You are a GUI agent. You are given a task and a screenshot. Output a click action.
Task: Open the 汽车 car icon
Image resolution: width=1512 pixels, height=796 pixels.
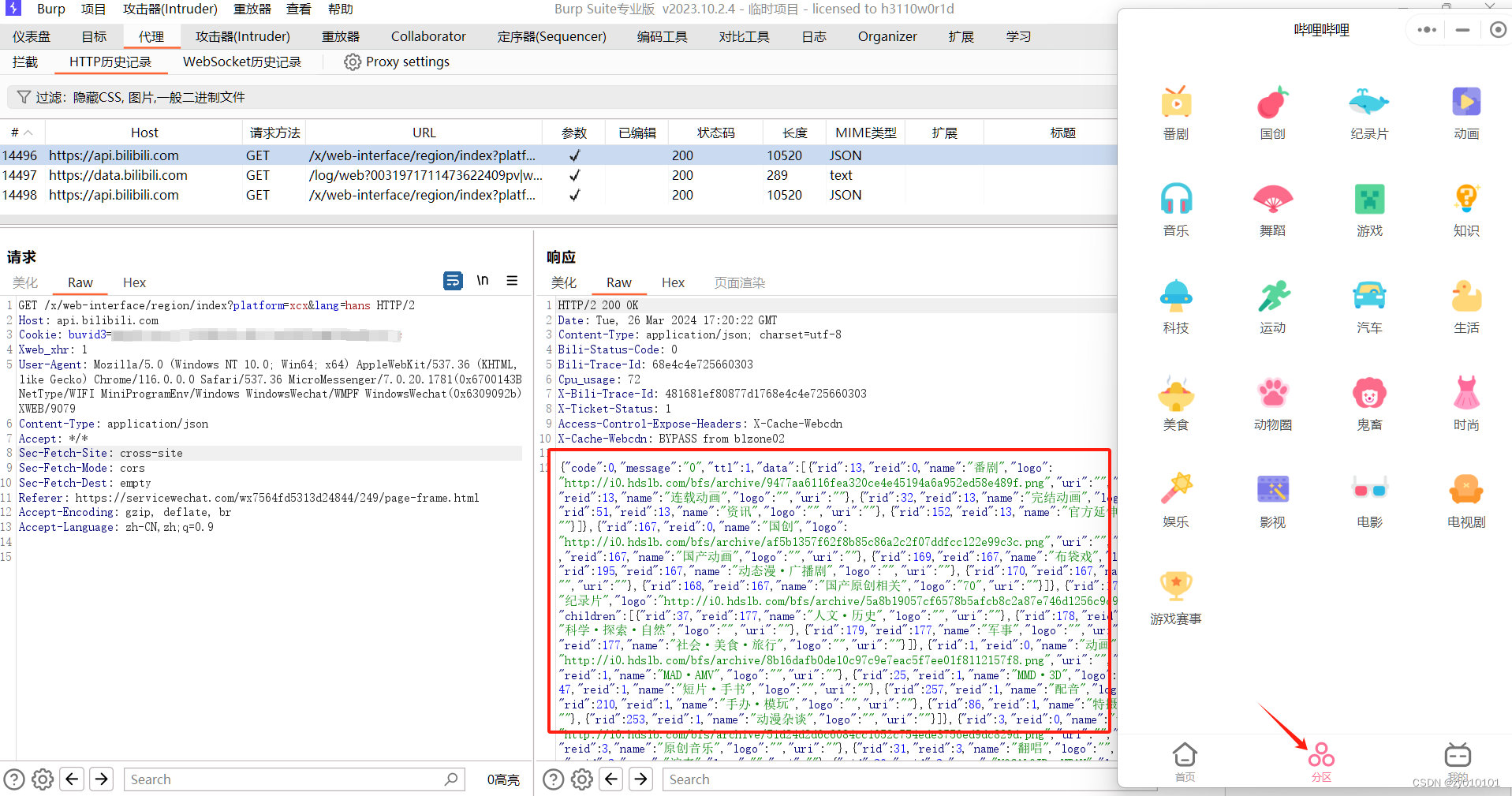[x=1369, y=296]
